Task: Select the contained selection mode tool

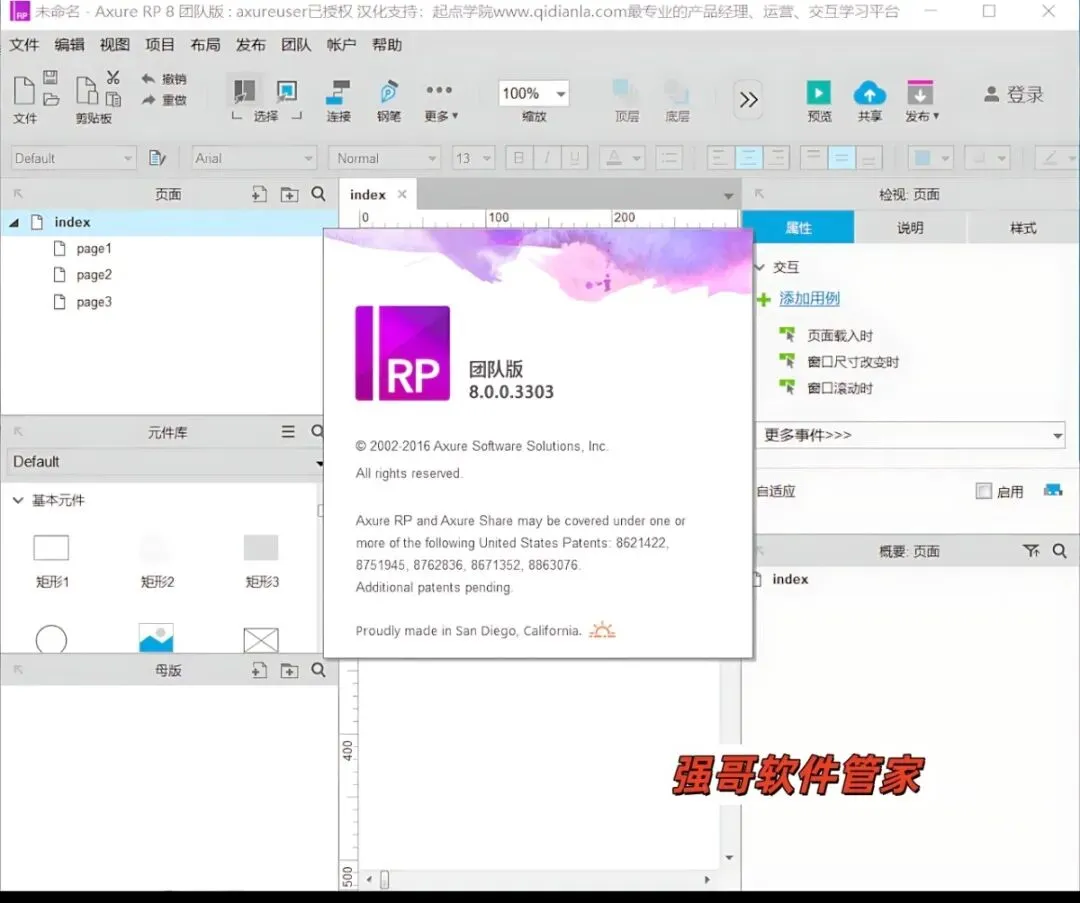Action: (x=287, y=91)
